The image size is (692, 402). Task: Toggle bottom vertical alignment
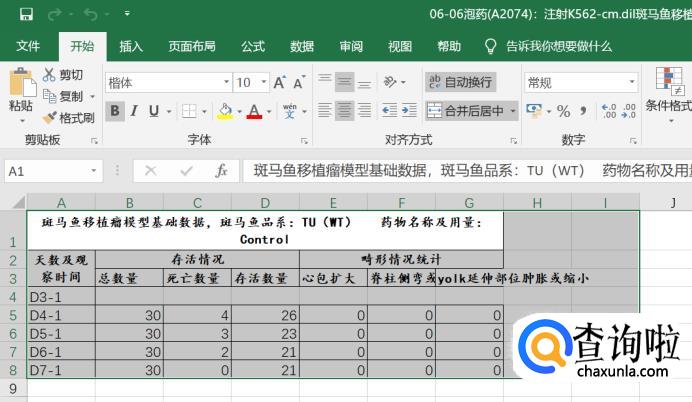coord(364,82)
